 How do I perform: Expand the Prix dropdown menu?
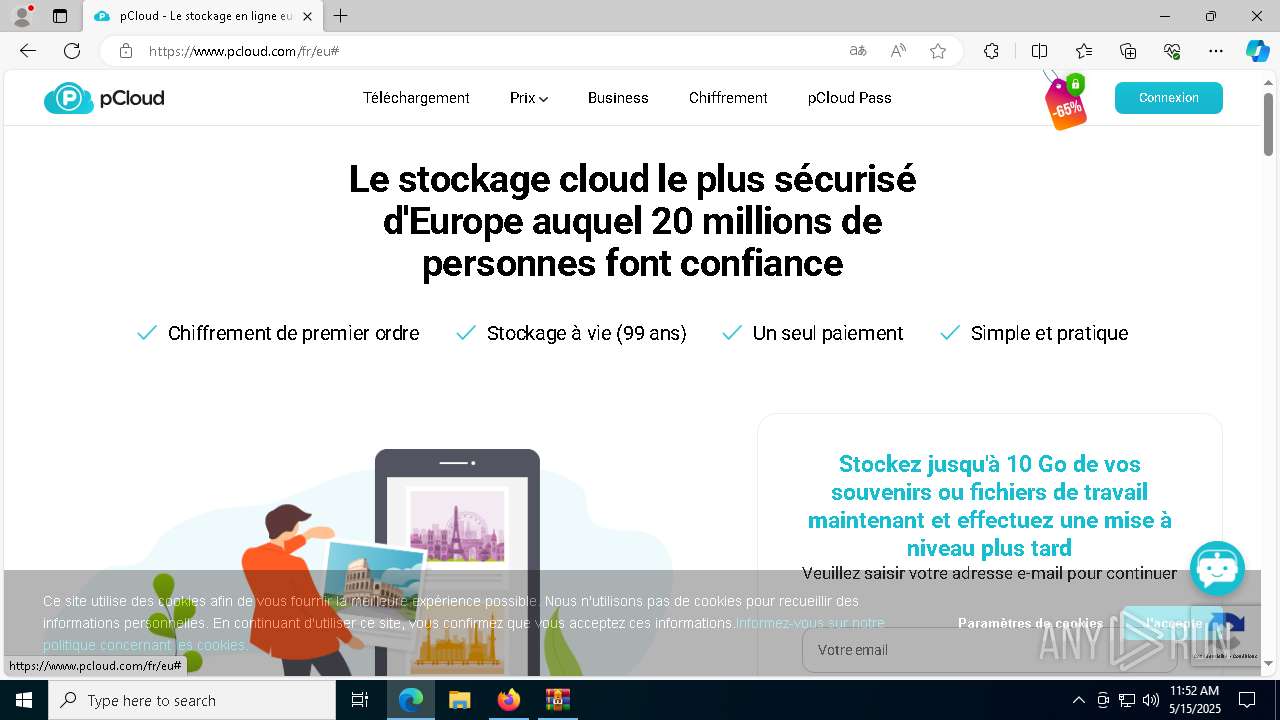pyautogui.click(x=529, y=98)
